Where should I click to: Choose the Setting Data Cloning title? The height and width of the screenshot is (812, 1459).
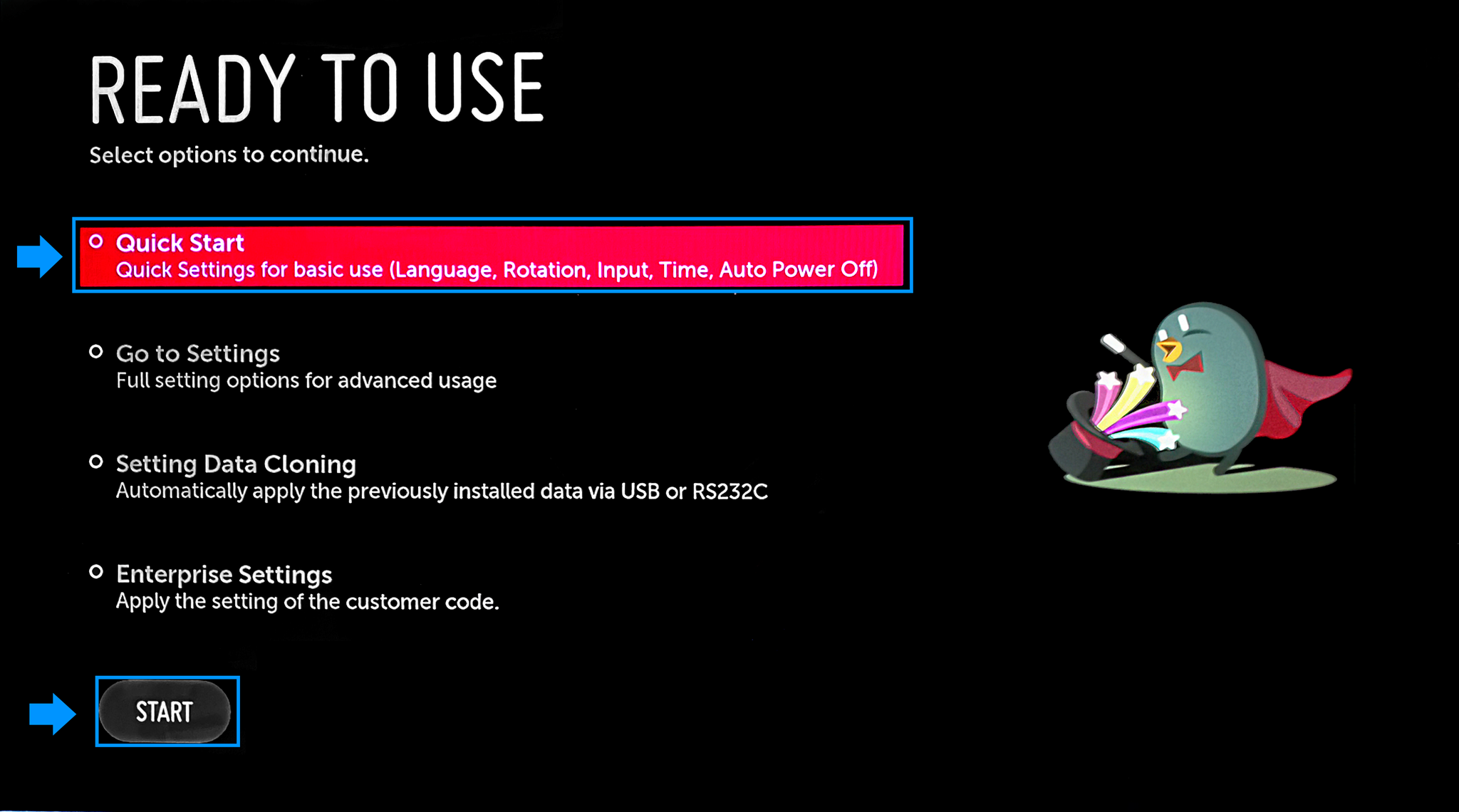(x=236, y=464)
